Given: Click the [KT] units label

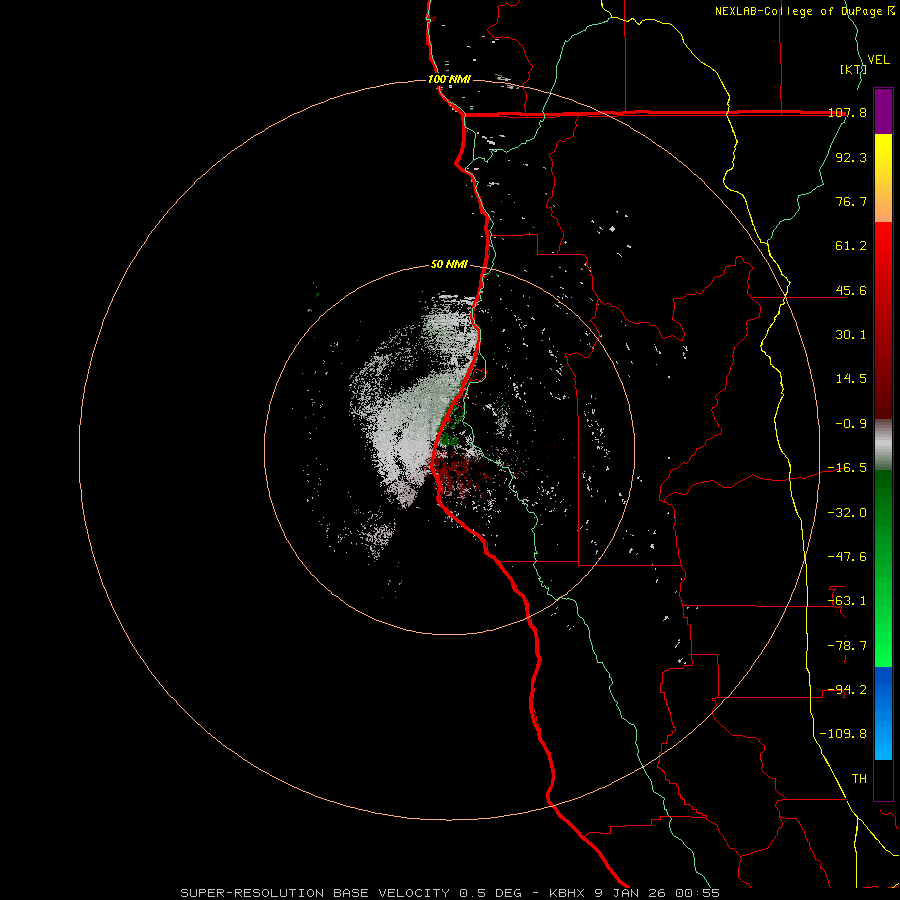Looking at the screenshot, I should point(853,69).
